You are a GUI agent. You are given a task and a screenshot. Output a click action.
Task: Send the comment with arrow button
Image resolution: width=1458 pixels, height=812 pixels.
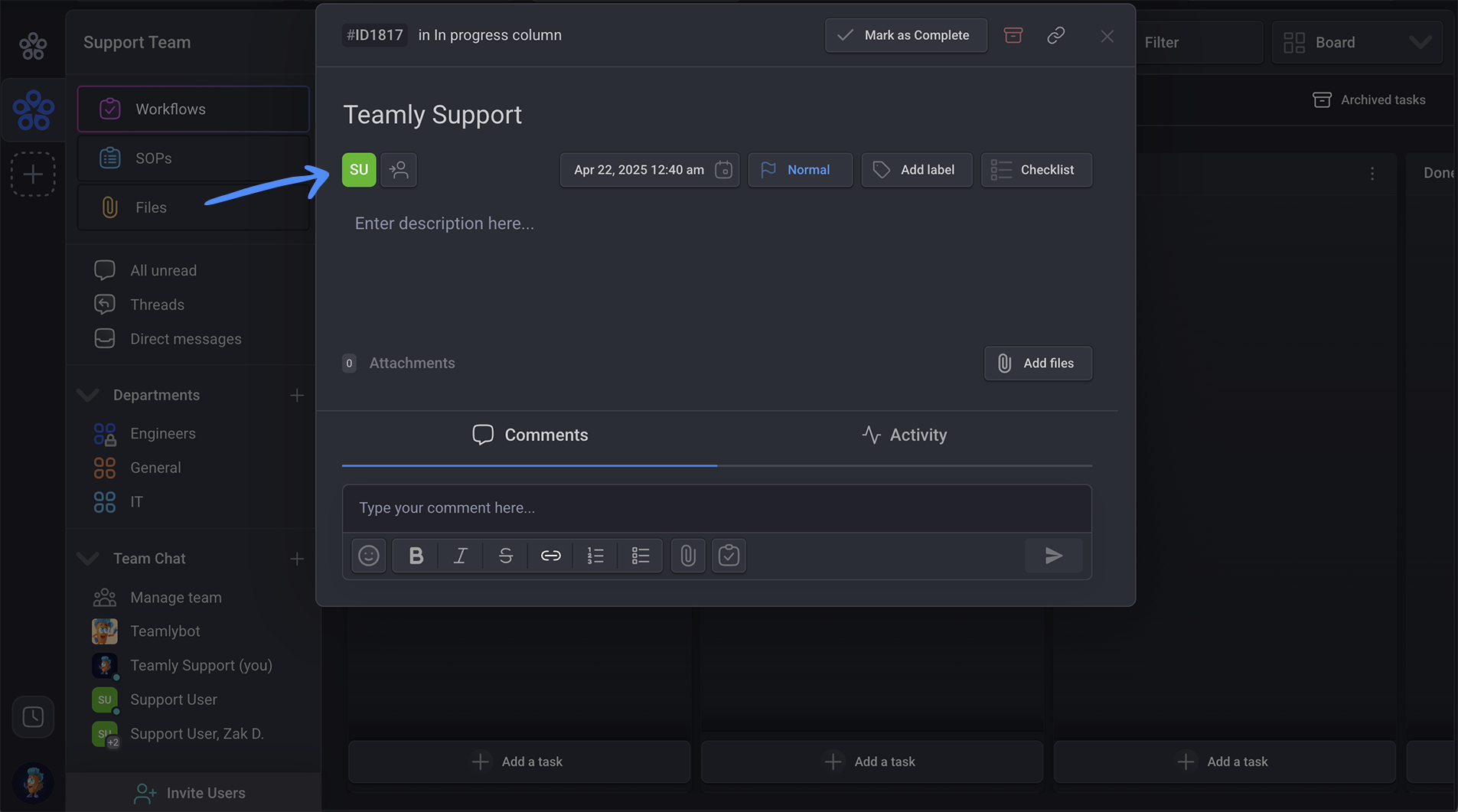[x=1054, y=556]
